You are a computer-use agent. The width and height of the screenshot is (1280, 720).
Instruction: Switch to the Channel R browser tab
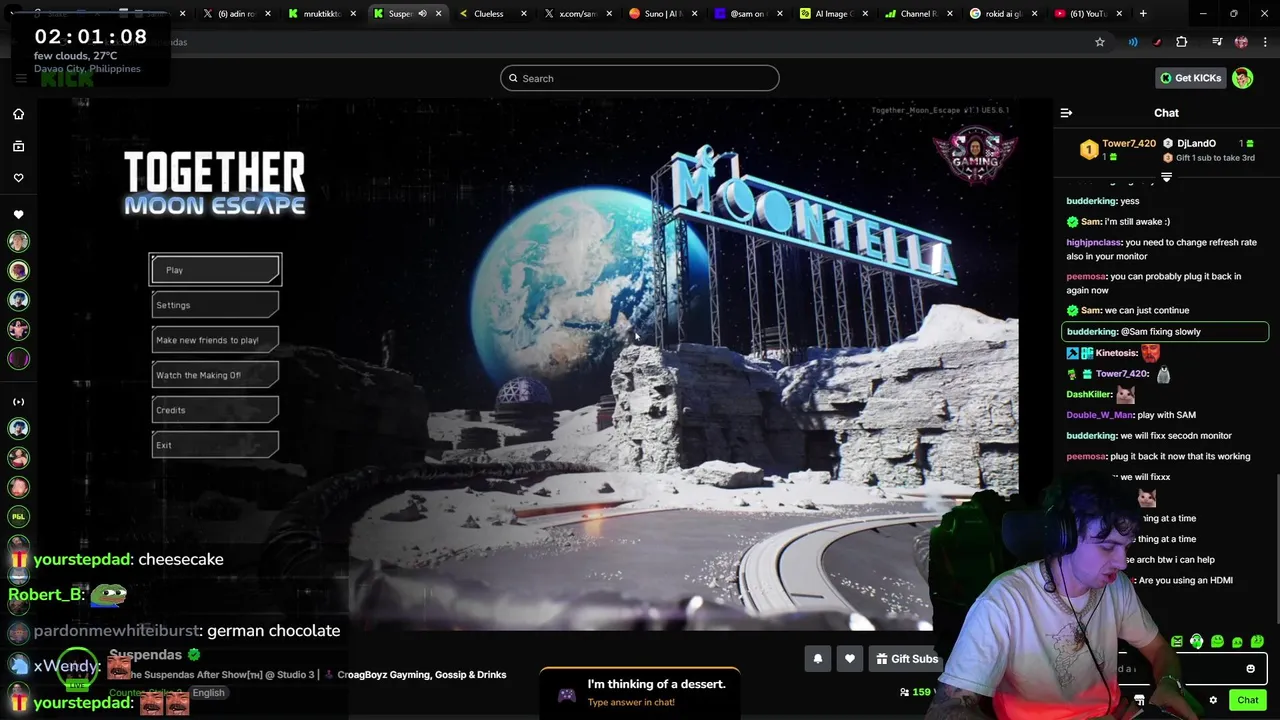pyautogui.click(x=917, y=14)
